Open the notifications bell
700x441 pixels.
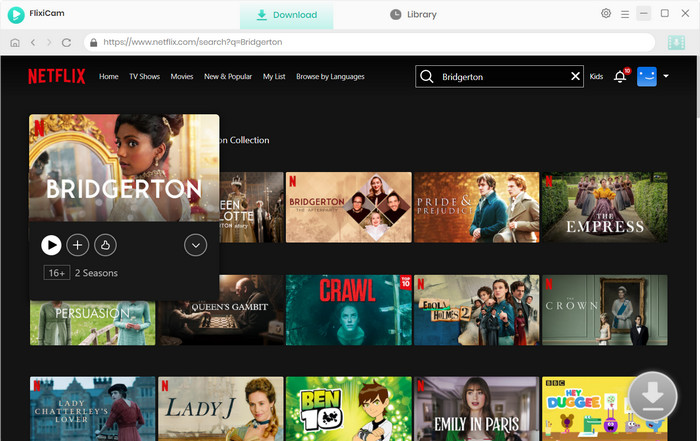[x=620, y=77]
